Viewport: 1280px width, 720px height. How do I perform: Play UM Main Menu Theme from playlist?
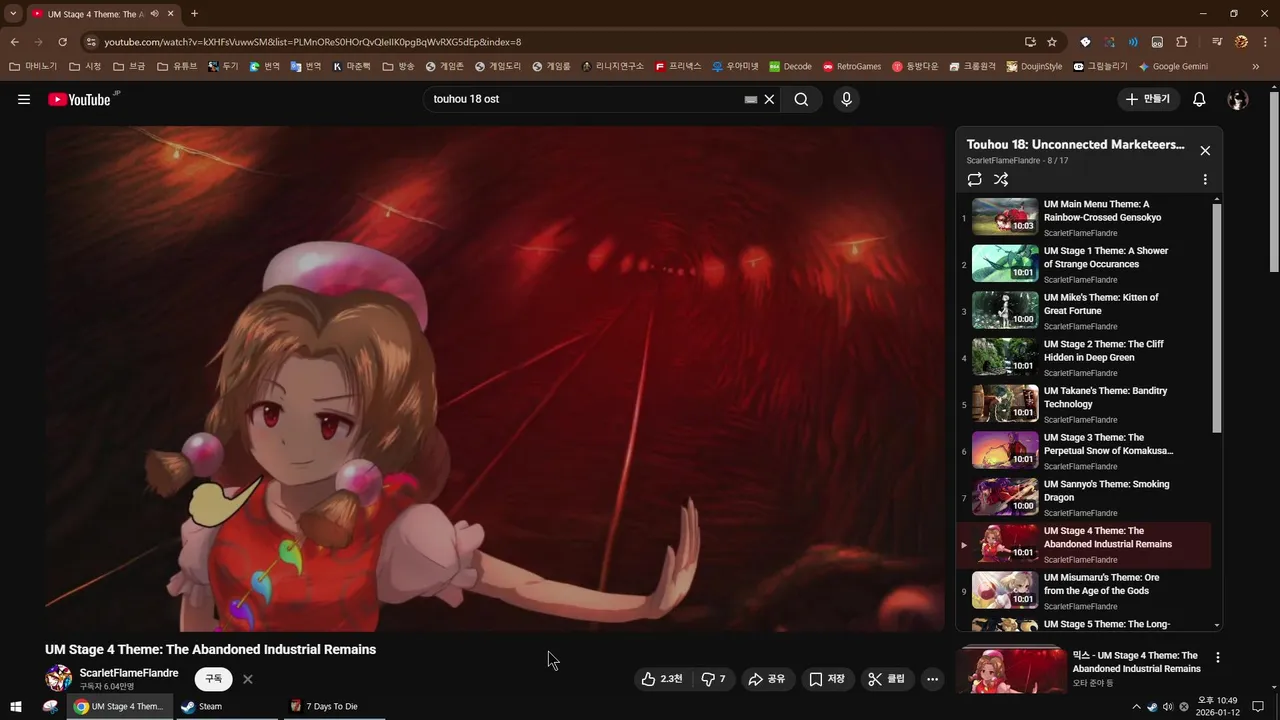(1084, 218)
